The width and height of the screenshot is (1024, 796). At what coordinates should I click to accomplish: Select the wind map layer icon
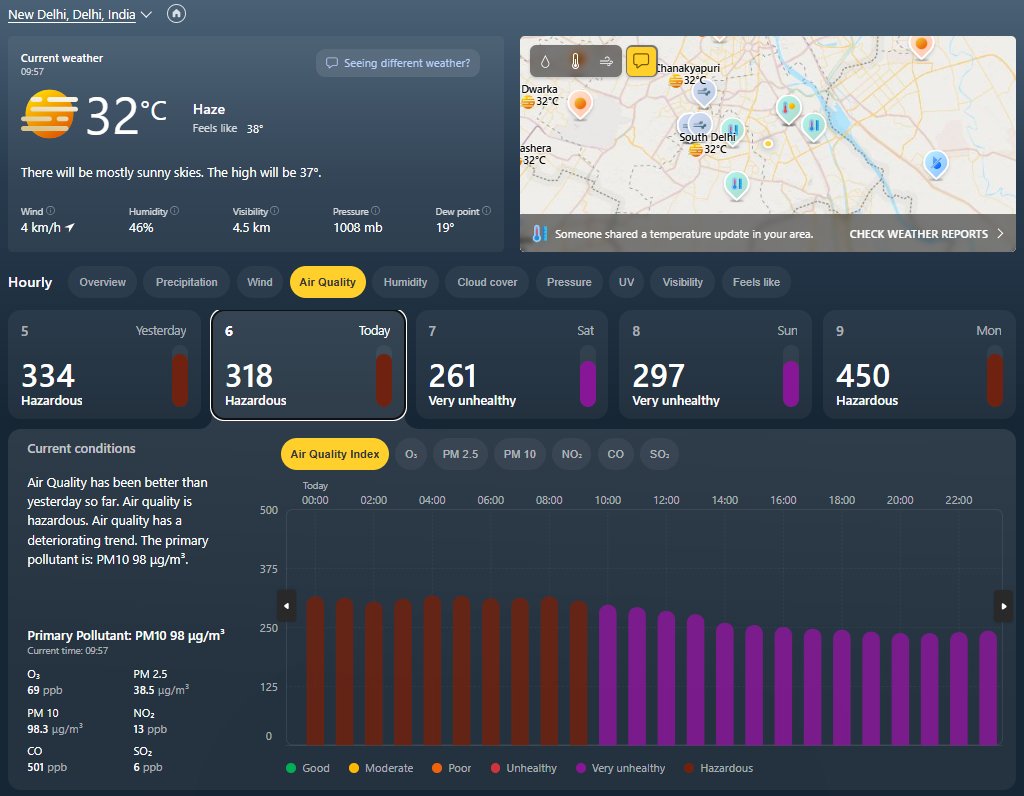pyautogui.click(x=606, y=61)
